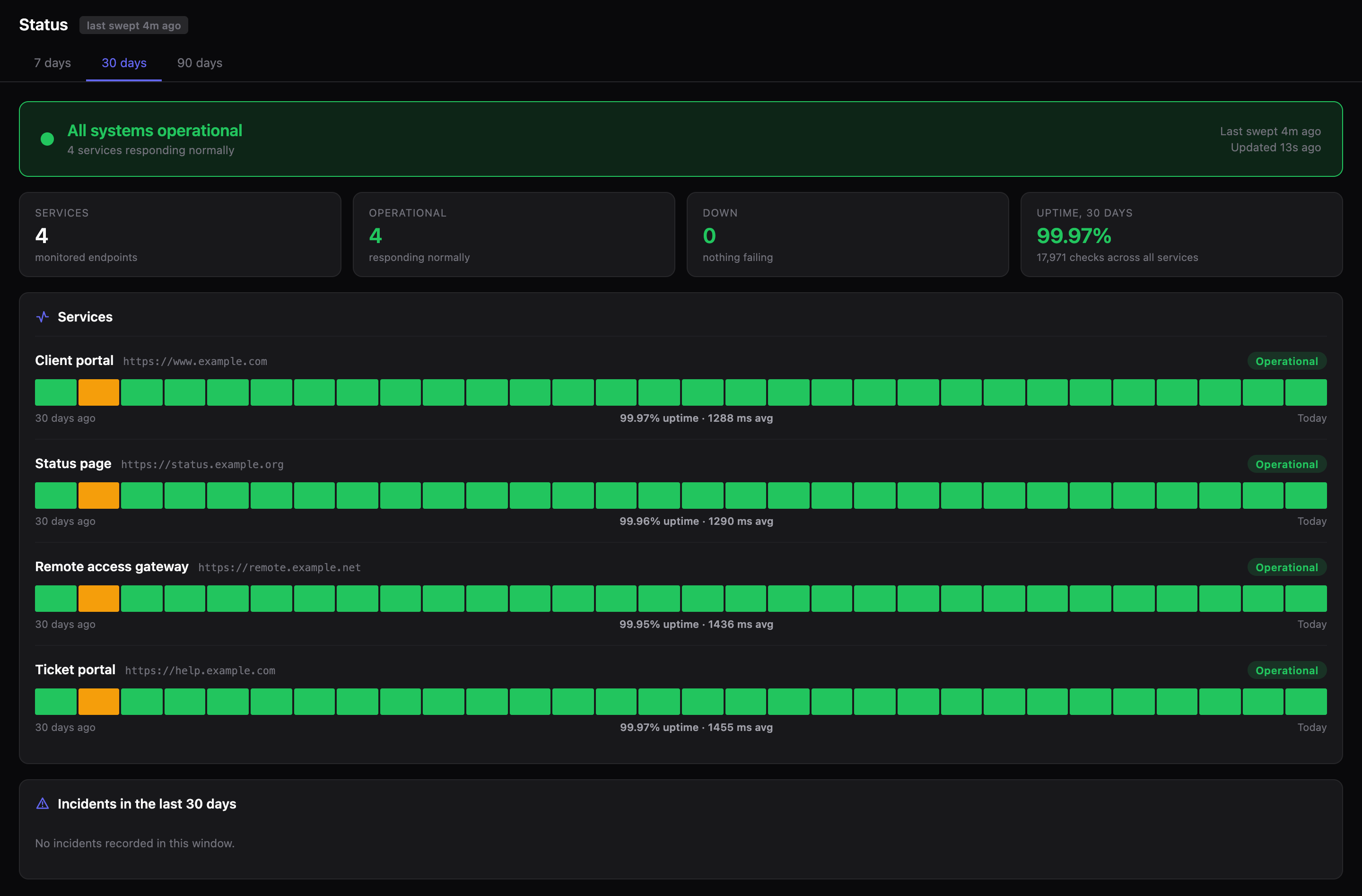The height and width of the screenshot is (896, 1362).
Task: Click the 'Client portal' service name
Action: 74,360
